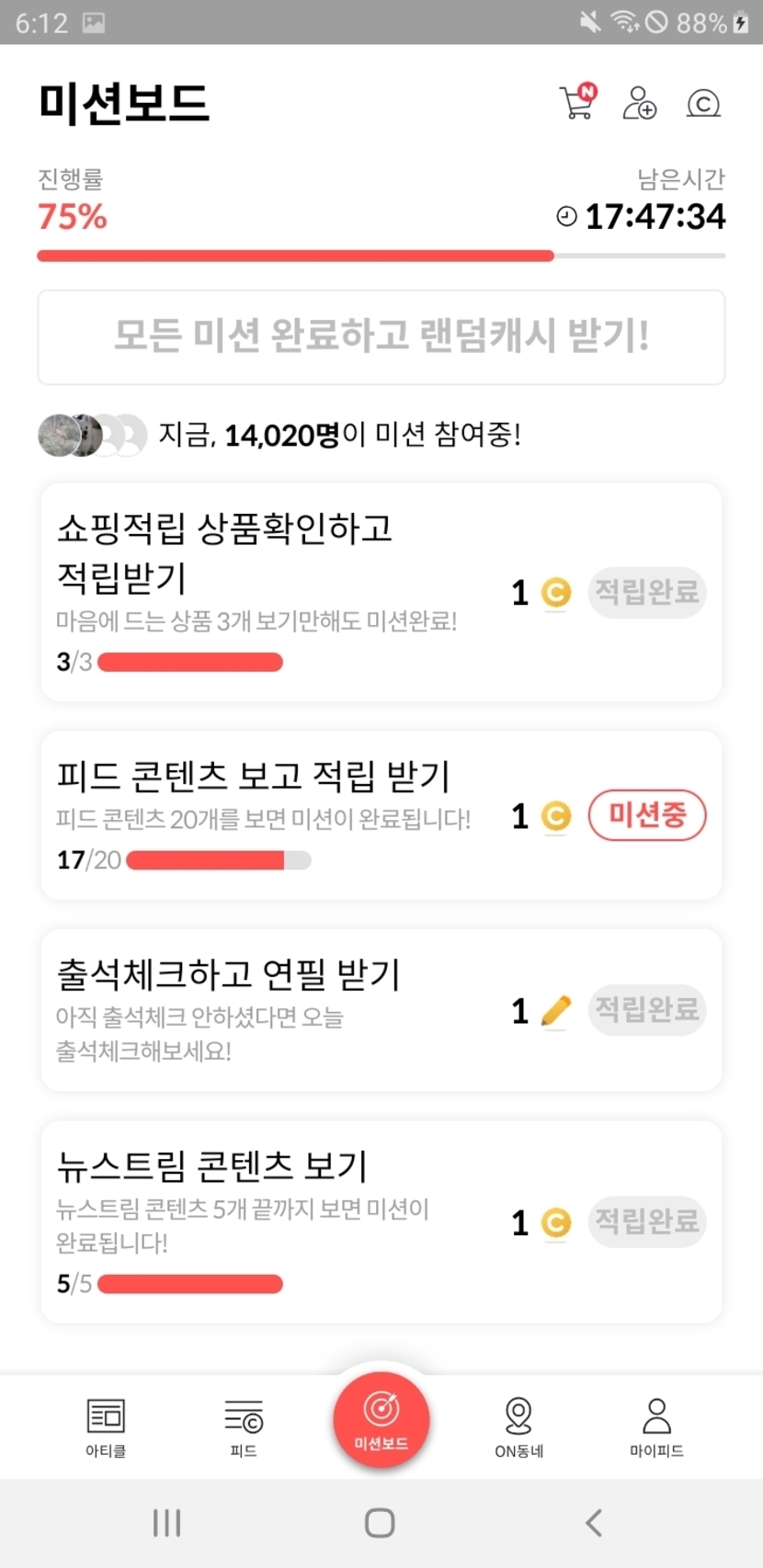763x1568 pixels.
Task: Tap the 아티클 tab icon
Action: pos(106,1426)
